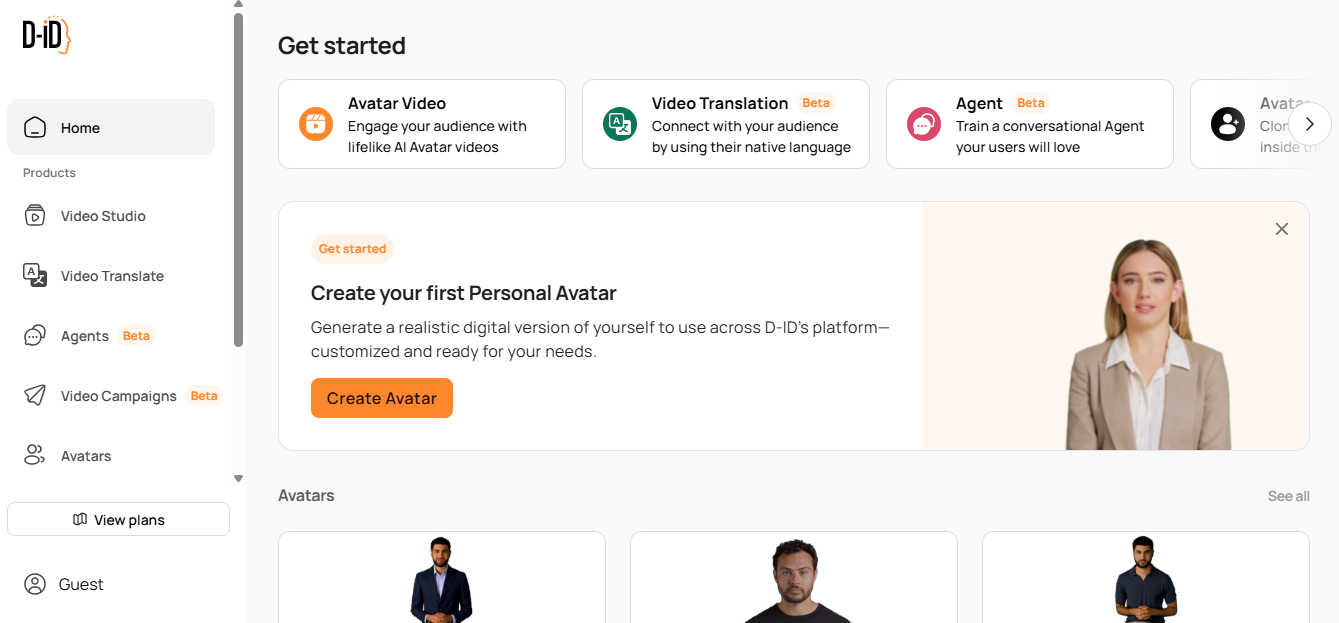Open Video Studio from the sidebar
1339x623 pixels.
[x=111, y=216]
